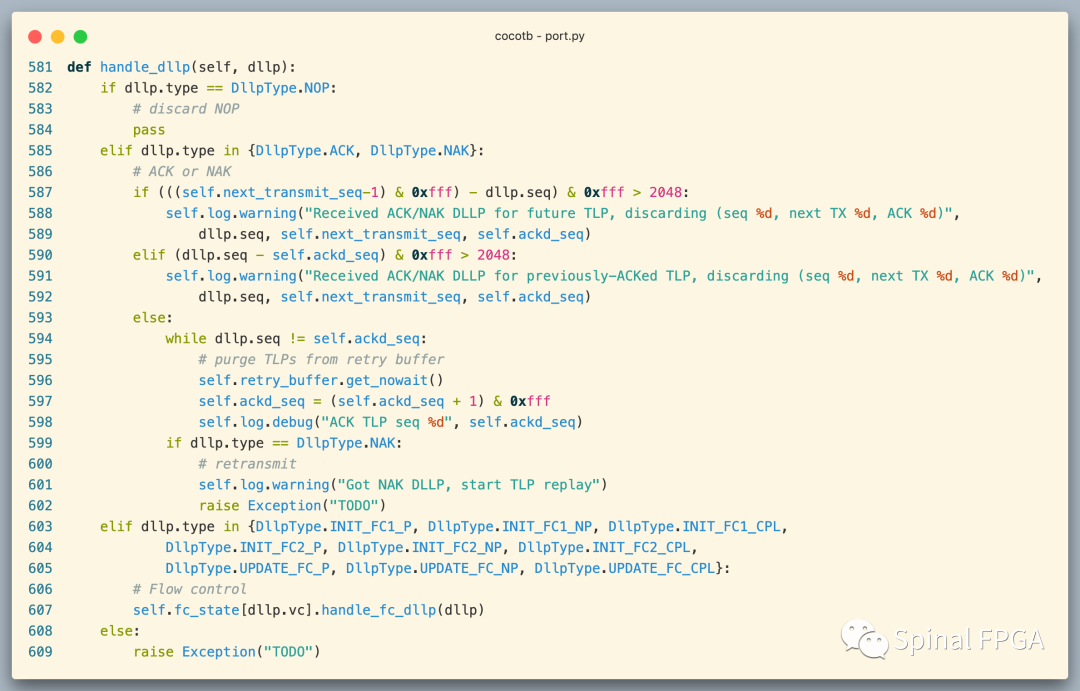
Task: Click line number 597
Action: pos(40,401)
